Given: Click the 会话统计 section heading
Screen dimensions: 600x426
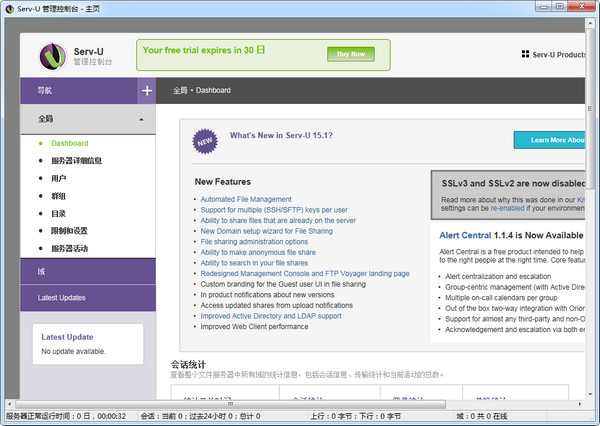Looking at the screenshot, I should point(188,364).
